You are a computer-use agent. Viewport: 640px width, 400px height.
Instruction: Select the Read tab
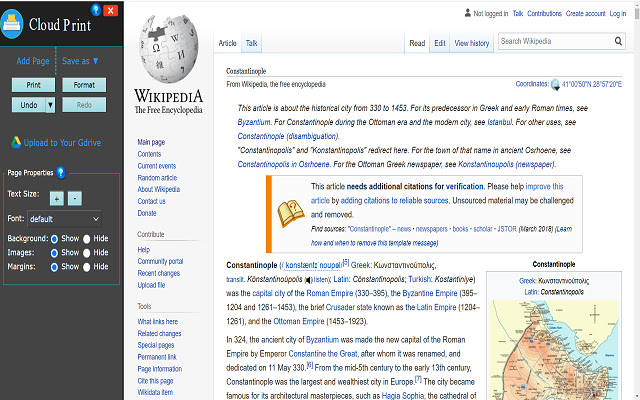(417, 43)
